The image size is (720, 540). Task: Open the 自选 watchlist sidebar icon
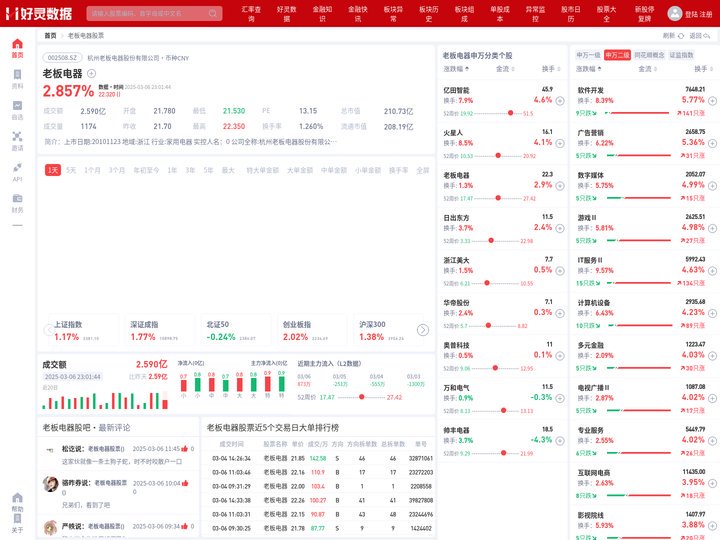[x=17, y=105]
